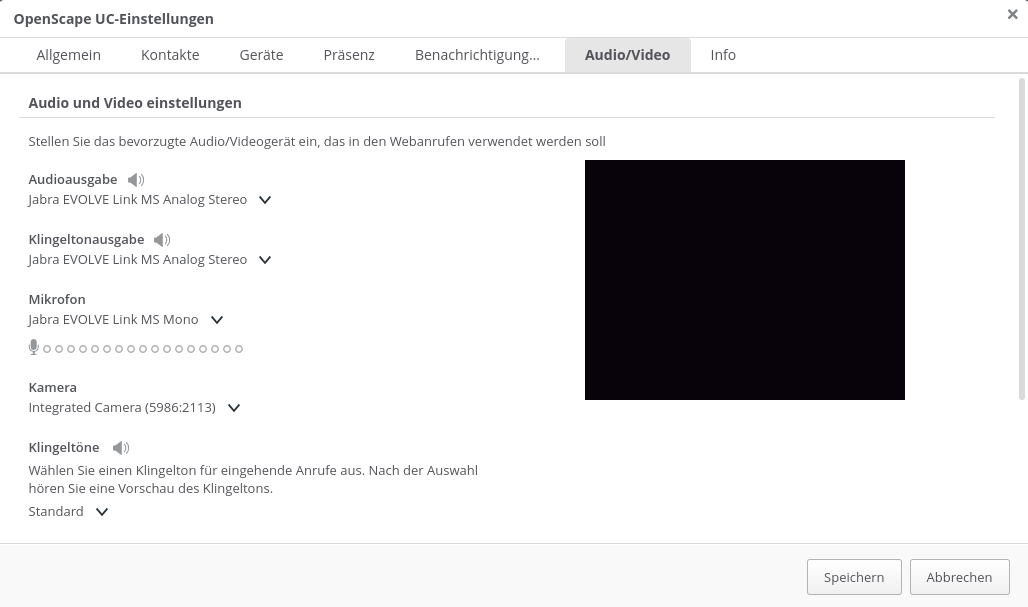Screen dimensions: 1028x607
Task: Click the Speichern button
Action: [854, 577]
